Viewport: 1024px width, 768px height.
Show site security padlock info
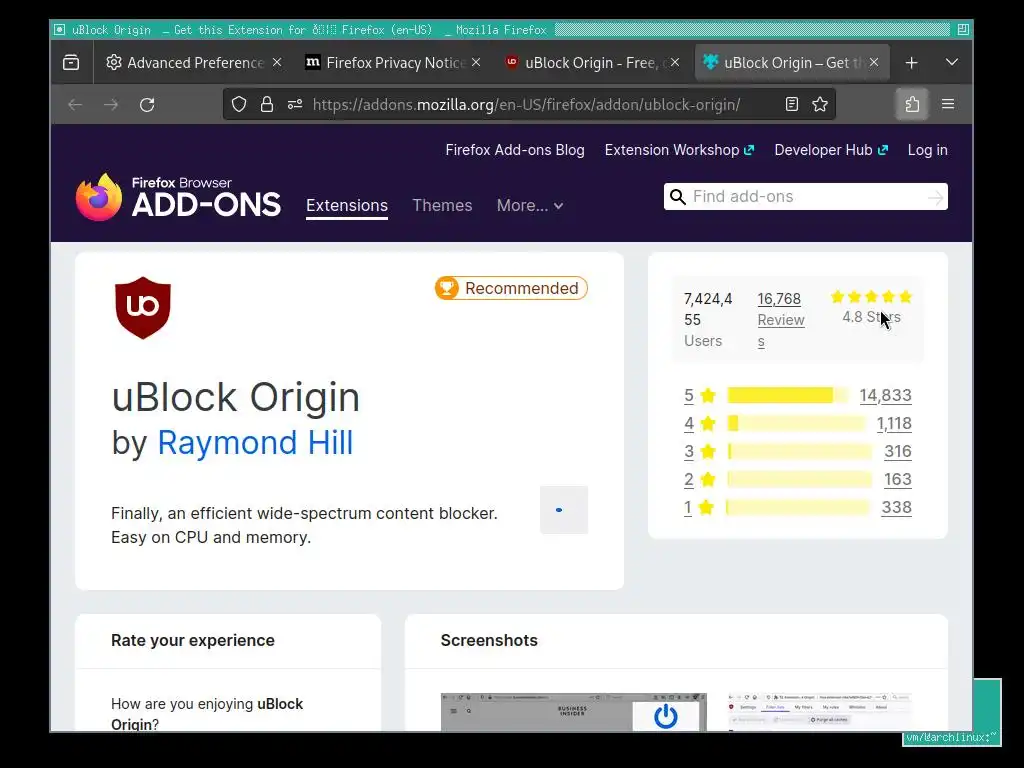[x=266, y=104]
